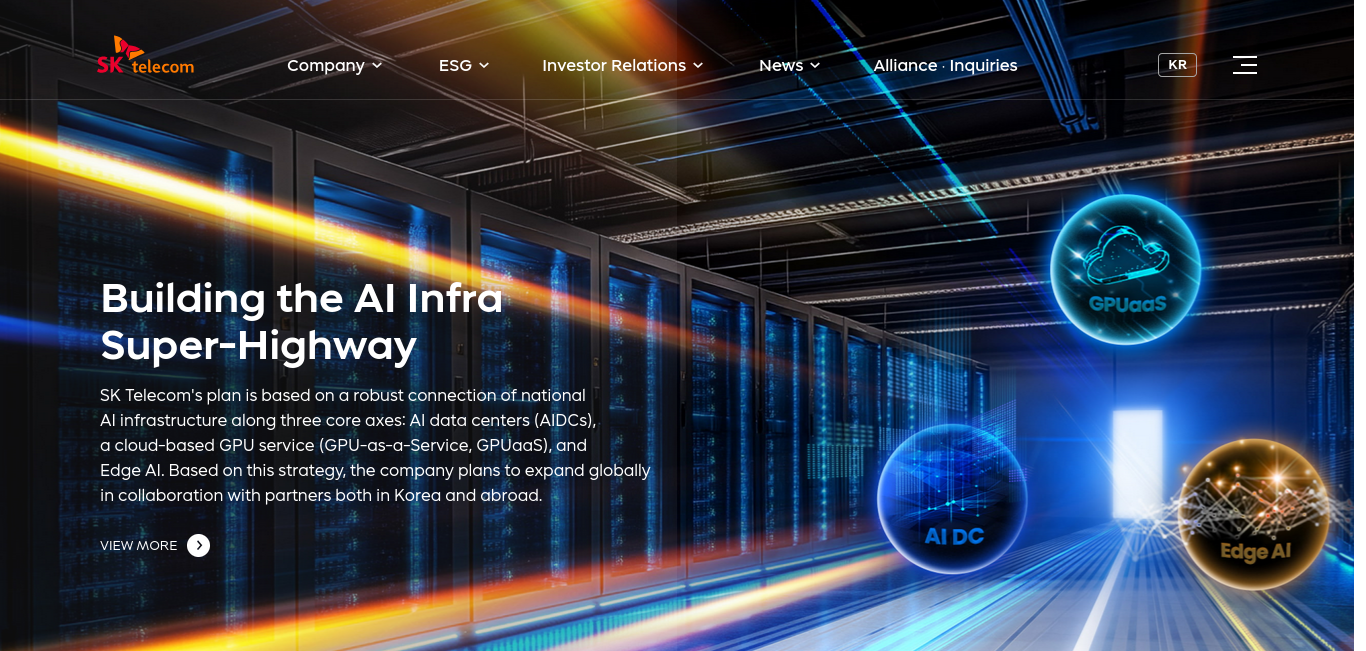This screenshot has height=651, width=1366.
Task: Go to Alliance · Inquiries page
Action: click(946, 65)
